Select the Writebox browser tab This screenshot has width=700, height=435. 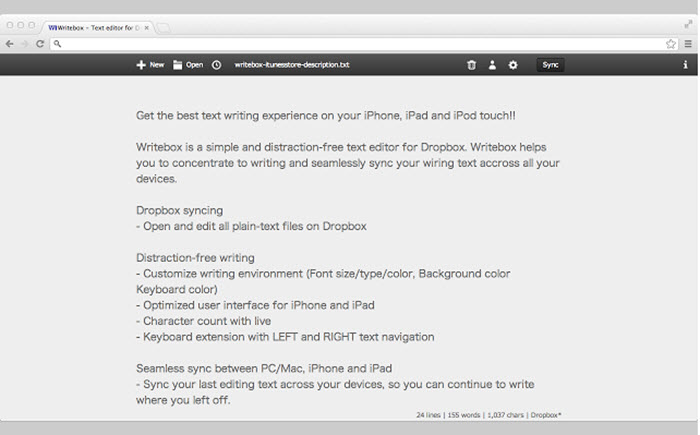[x=96, y=28]
